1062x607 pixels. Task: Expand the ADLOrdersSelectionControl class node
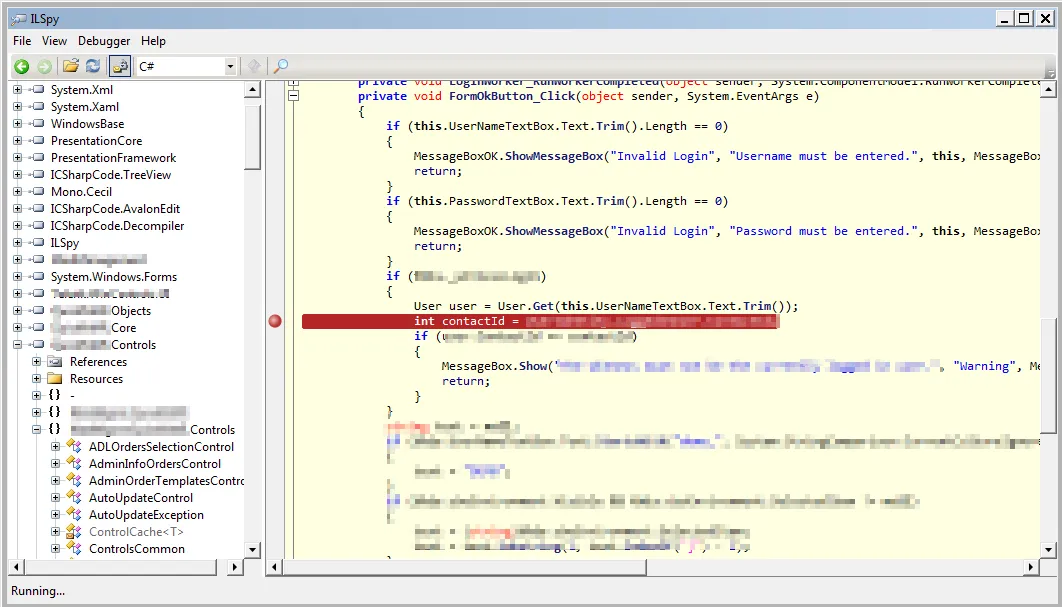coord(55,447)
